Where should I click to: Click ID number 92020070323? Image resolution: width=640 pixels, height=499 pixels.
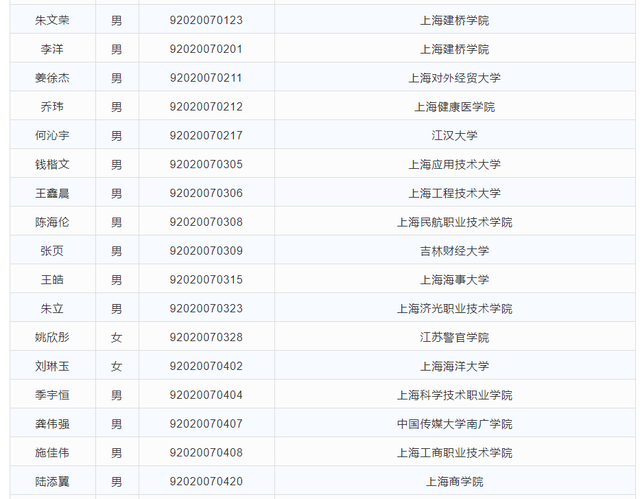click(206, 308)
